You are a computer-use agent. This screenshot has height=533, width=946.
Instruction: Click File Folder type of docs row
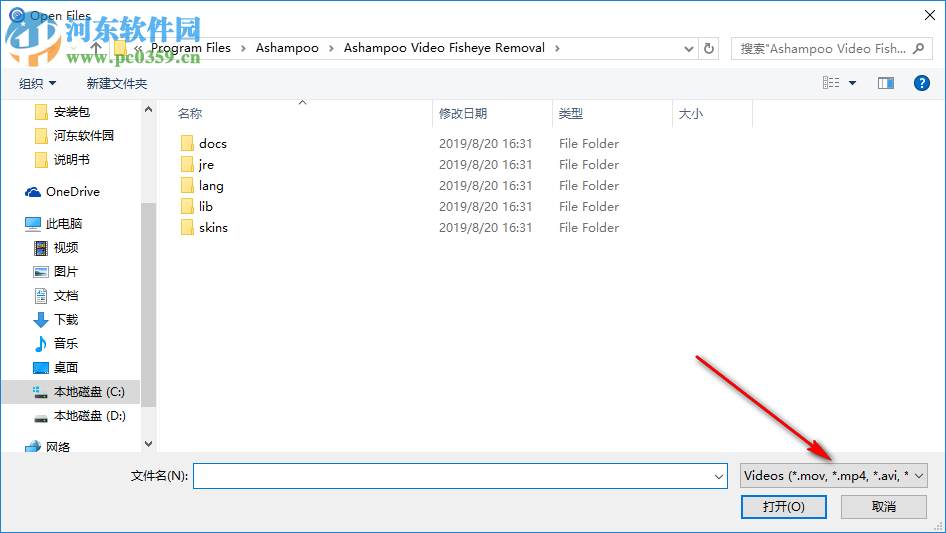(x=589, y=144)
